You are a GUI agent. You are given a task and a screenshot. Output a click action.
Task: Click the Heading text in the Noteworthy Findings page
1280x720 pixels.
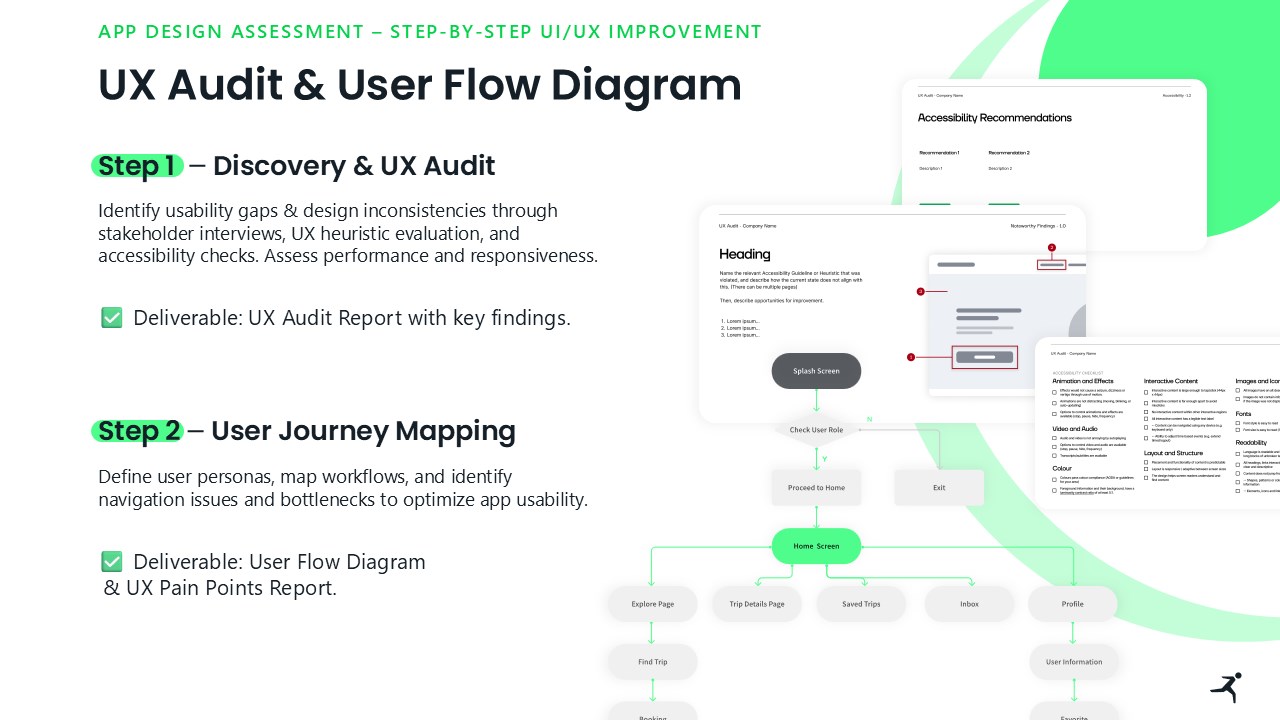coord(745,254)
